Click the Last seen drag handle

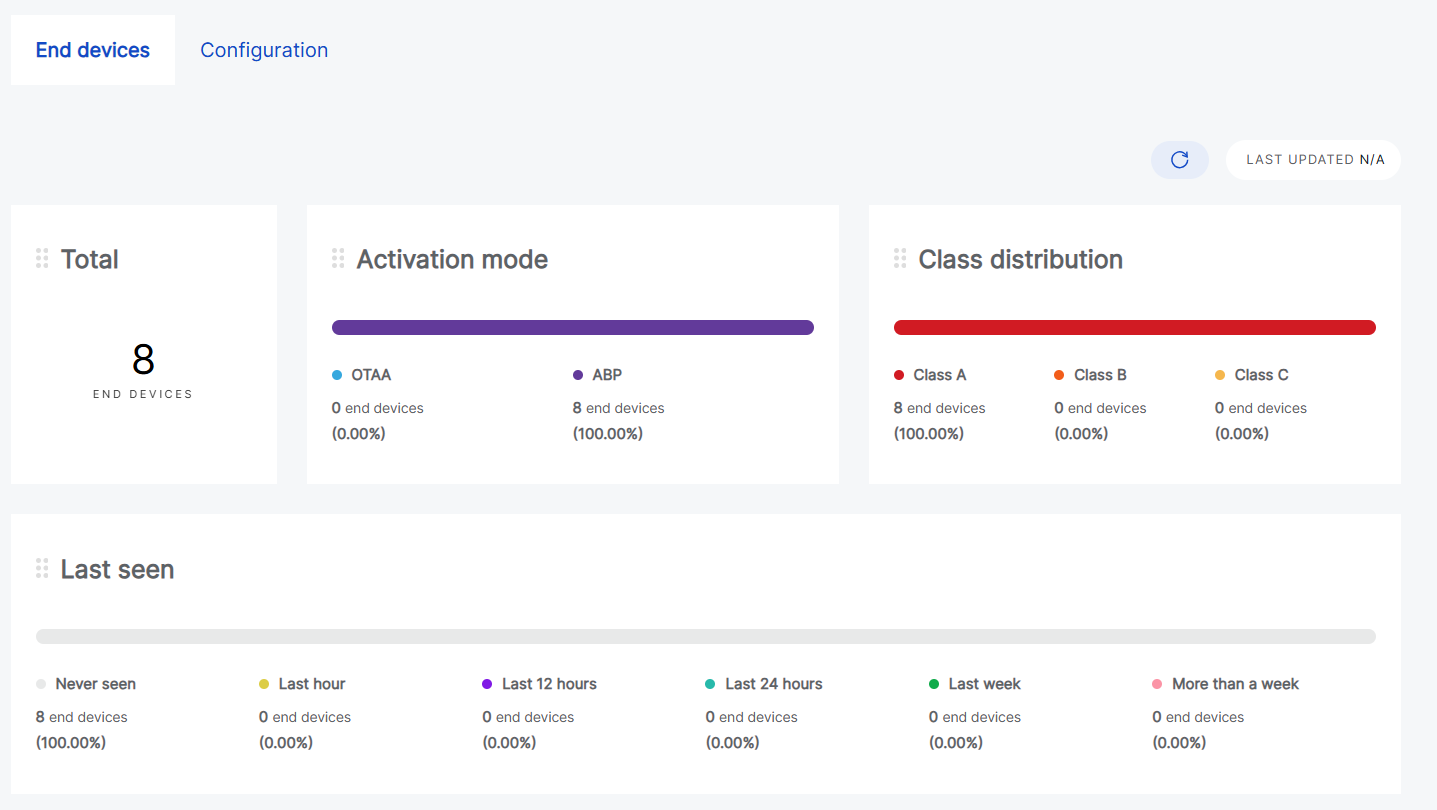(42, 569)
